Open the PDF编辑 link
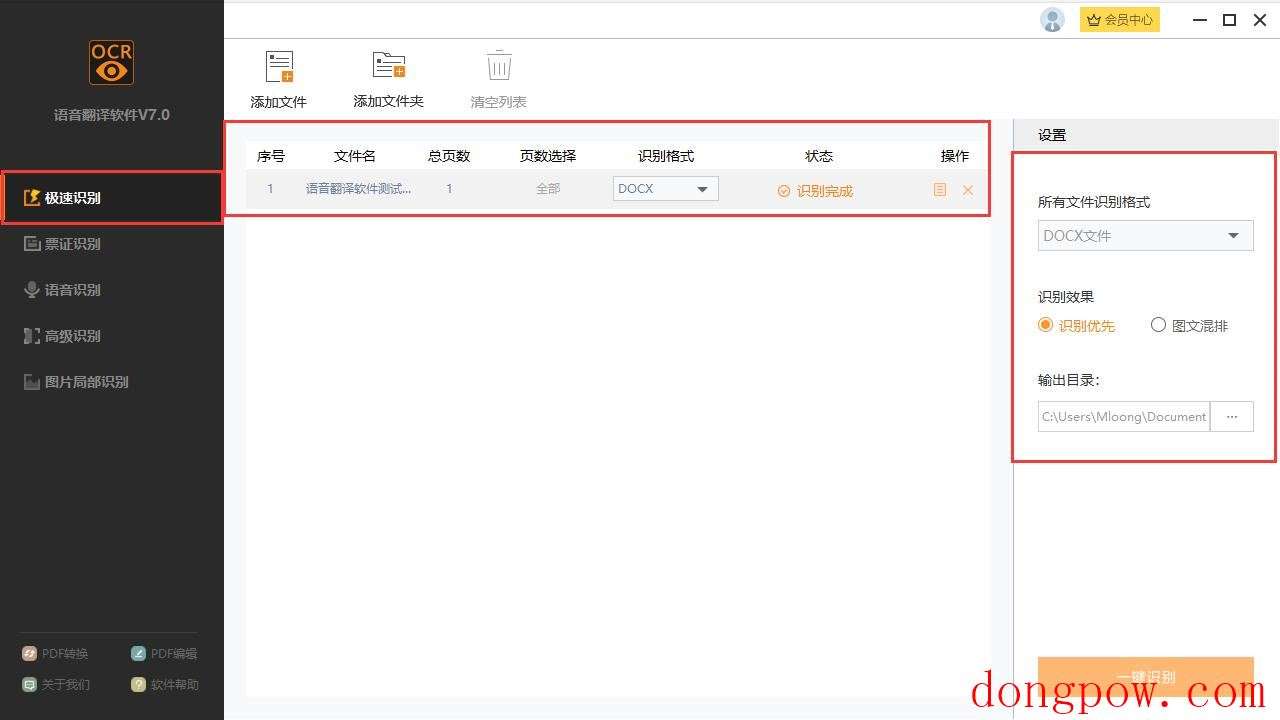Viewport: 1280px width, 720px height. coord(164,654)
